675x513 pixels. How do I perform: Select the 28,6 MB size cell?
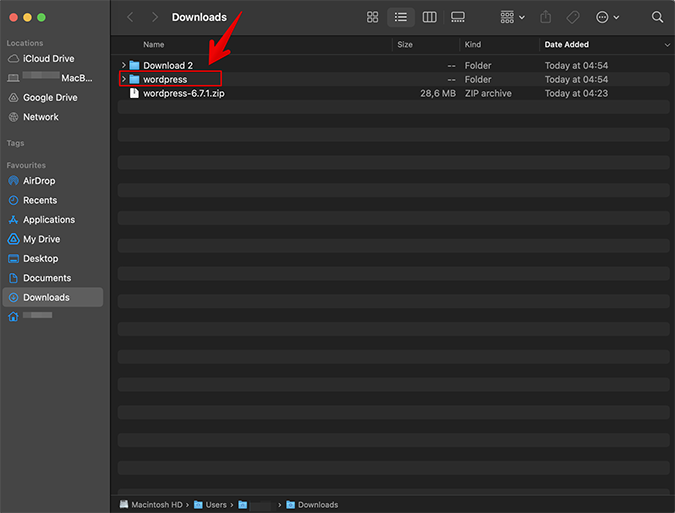(x=438, y=93)
